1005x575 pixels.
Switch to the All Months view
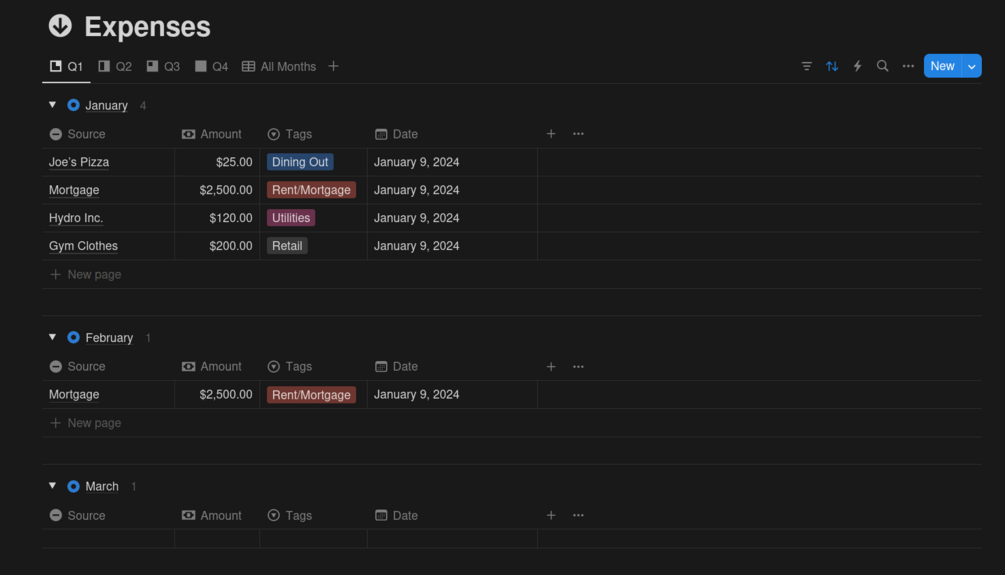279,66
